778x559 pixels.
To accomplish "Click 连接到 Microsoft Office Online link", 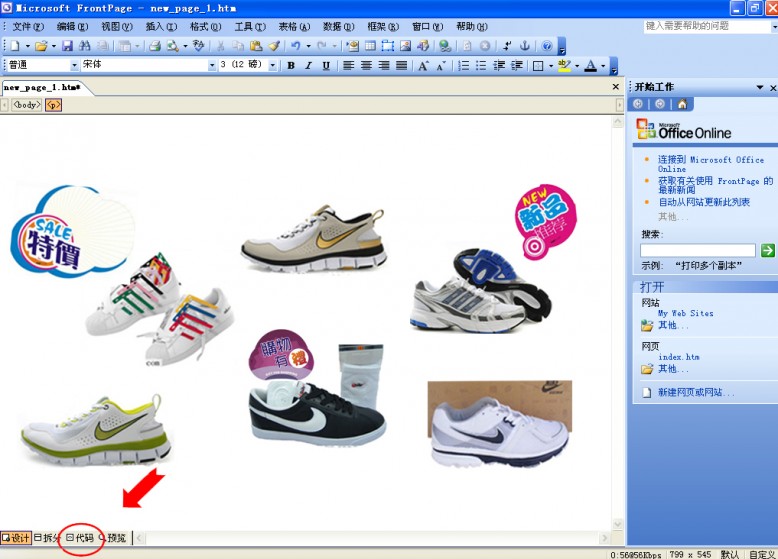I will point(711,164).
